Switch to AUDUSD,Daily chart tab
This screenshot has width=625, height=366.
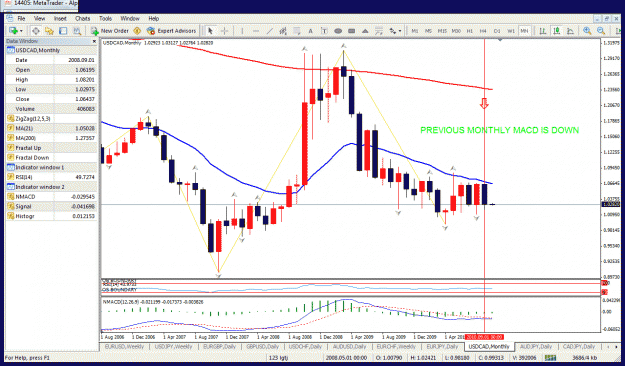coord(349,347)
